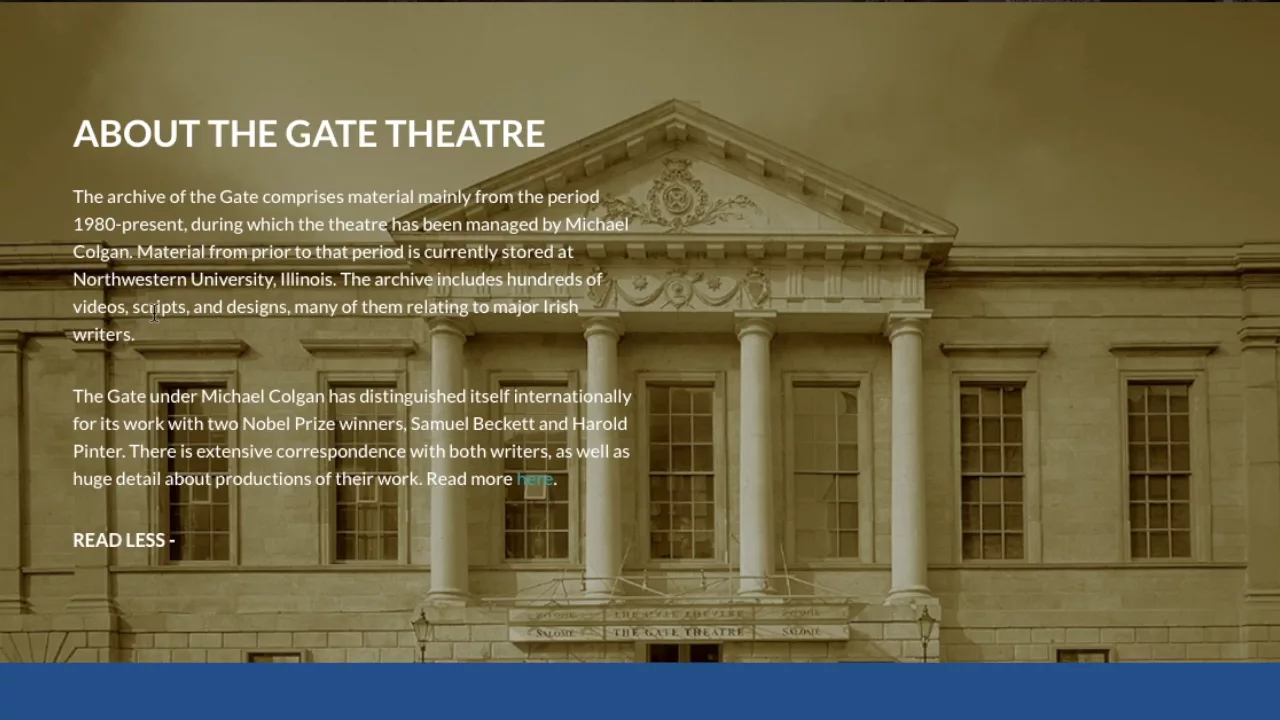This screenshot has height=720, width=1280.
Task: Click the paragraph beginning 'The archive of the Gate'
Action: point(351,265)
